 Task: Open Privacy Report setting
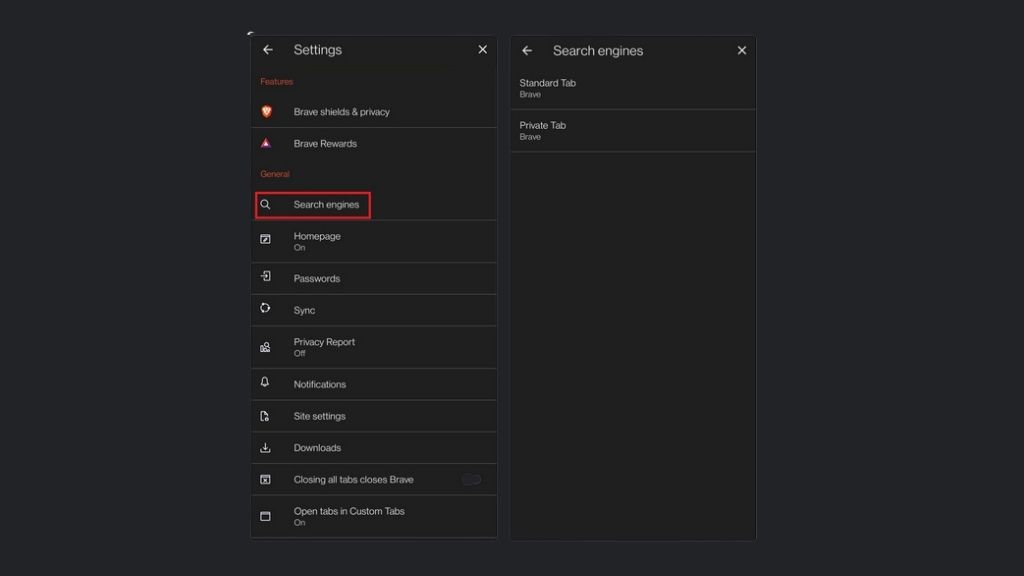click(x=374, y=347)
